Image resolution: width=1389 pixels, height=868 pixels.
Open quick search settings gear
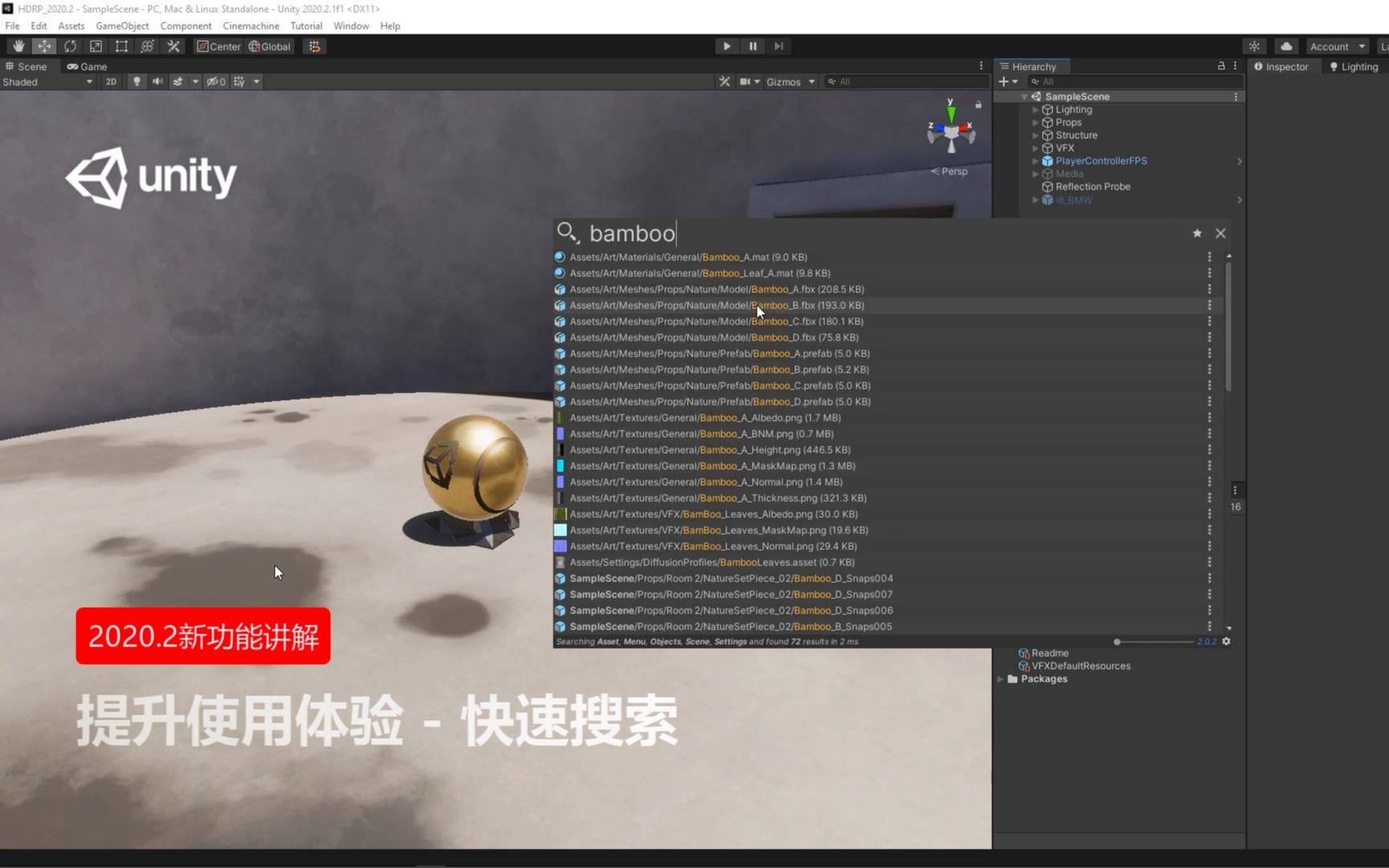click(1227, 642)
